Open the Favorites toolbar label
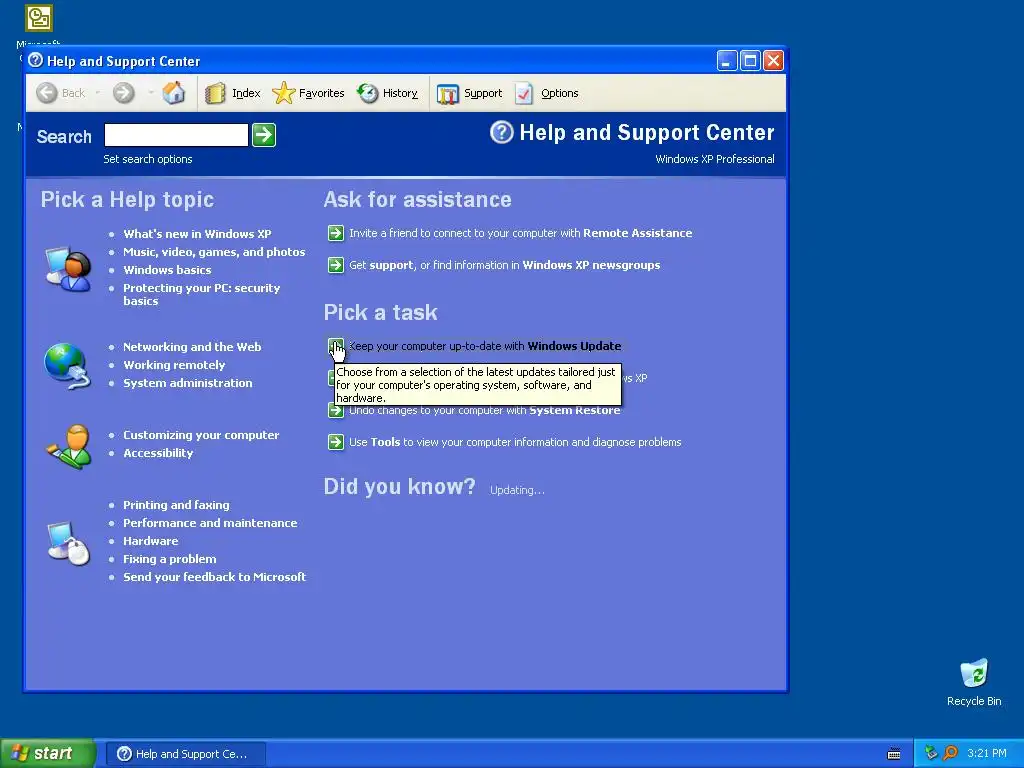Screen dimensions: 1024x768 321,93
